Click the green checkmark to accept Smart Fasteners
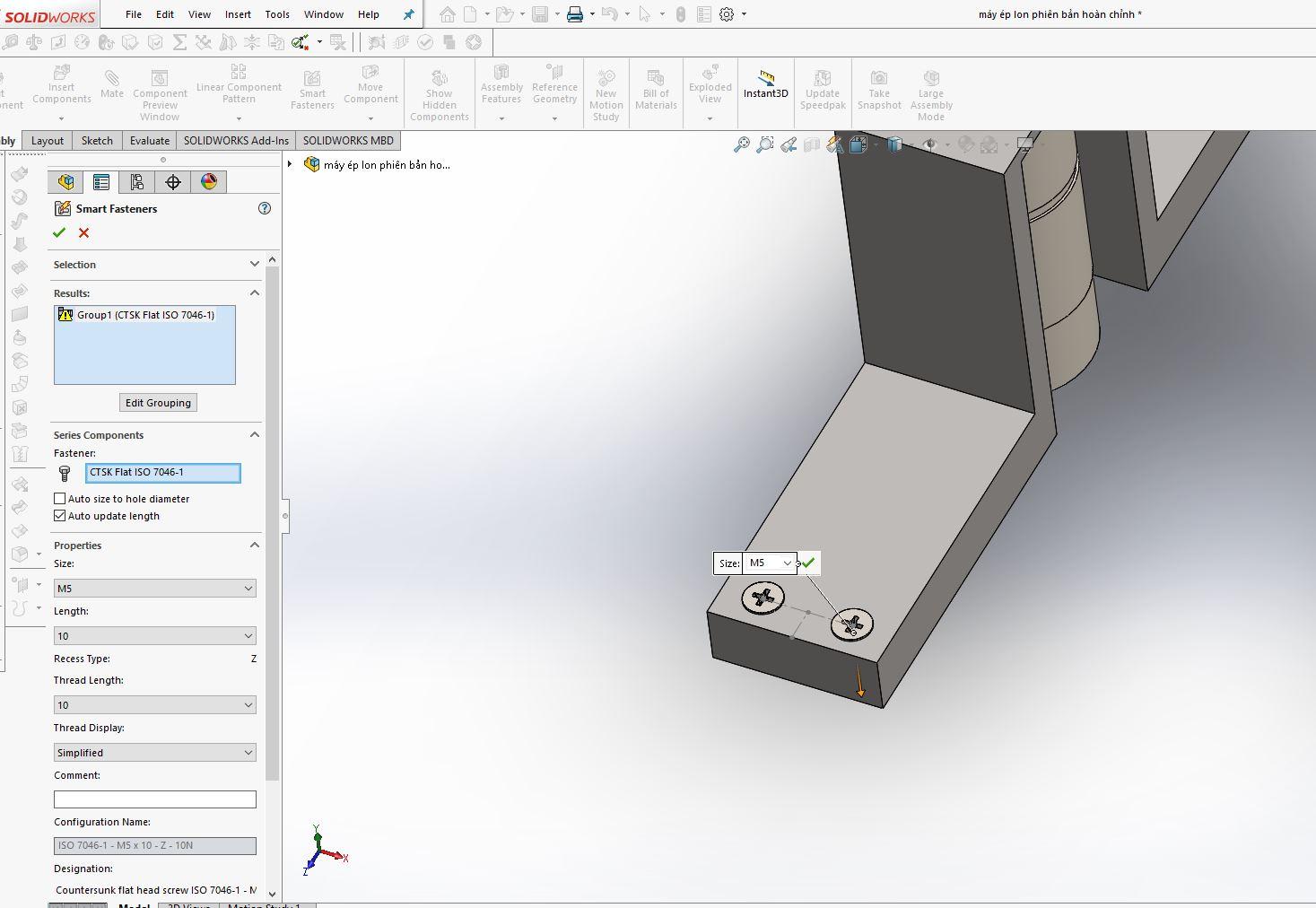 point(59,233)
